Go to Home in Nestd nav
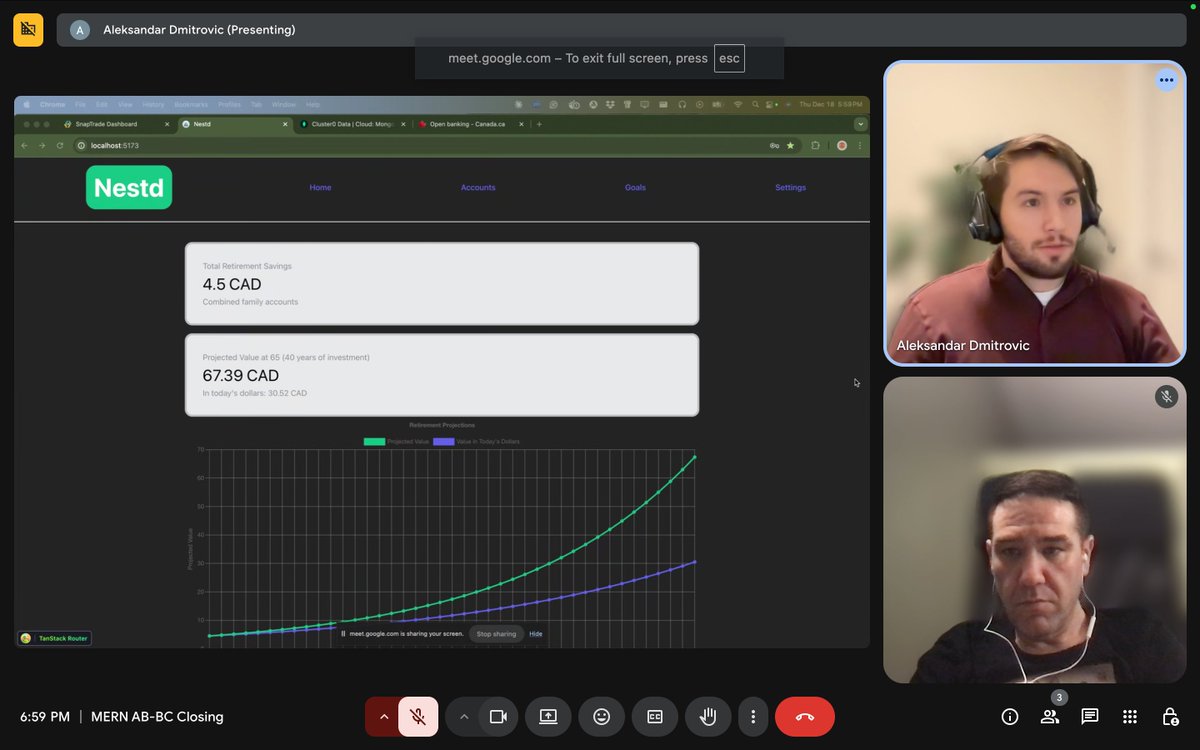The height and width of the screenshot is (750, 1200). pyautogui.click(x=320, y=188)
